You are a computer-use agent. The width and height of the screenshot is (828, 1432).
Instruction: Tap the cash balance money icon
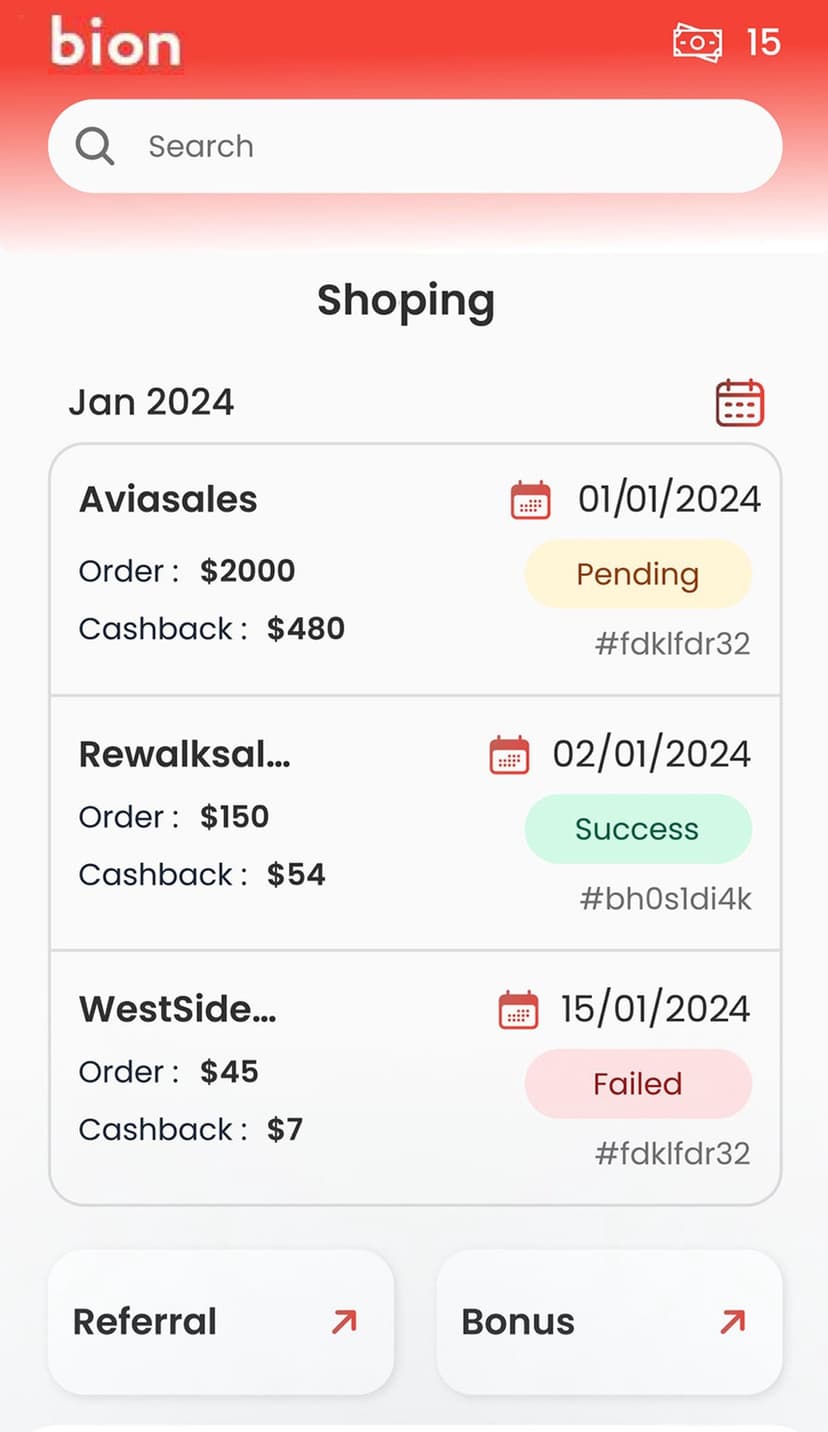pos(697,43)
